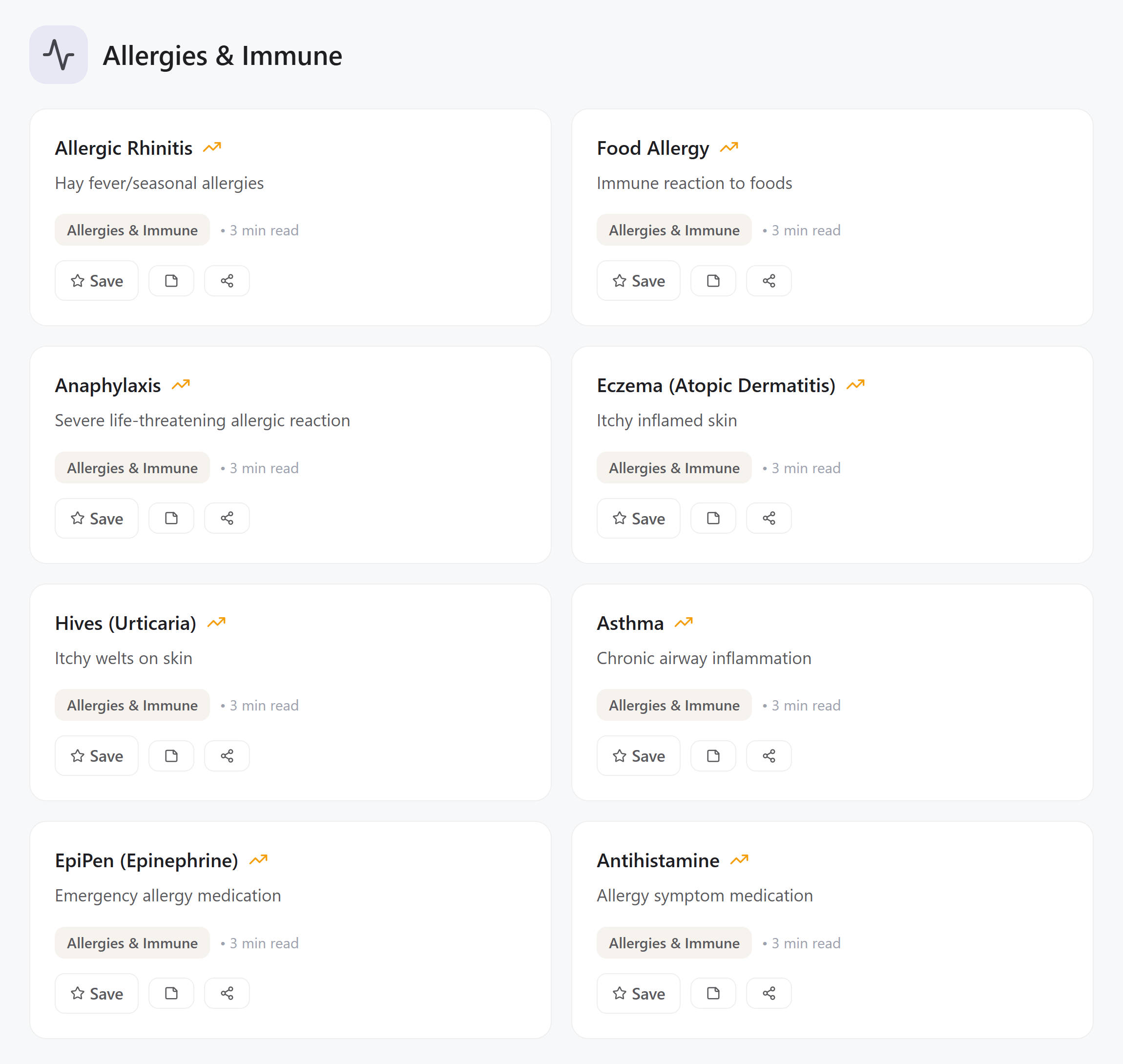Save the Food Allergy article

(x=638, y=281)
